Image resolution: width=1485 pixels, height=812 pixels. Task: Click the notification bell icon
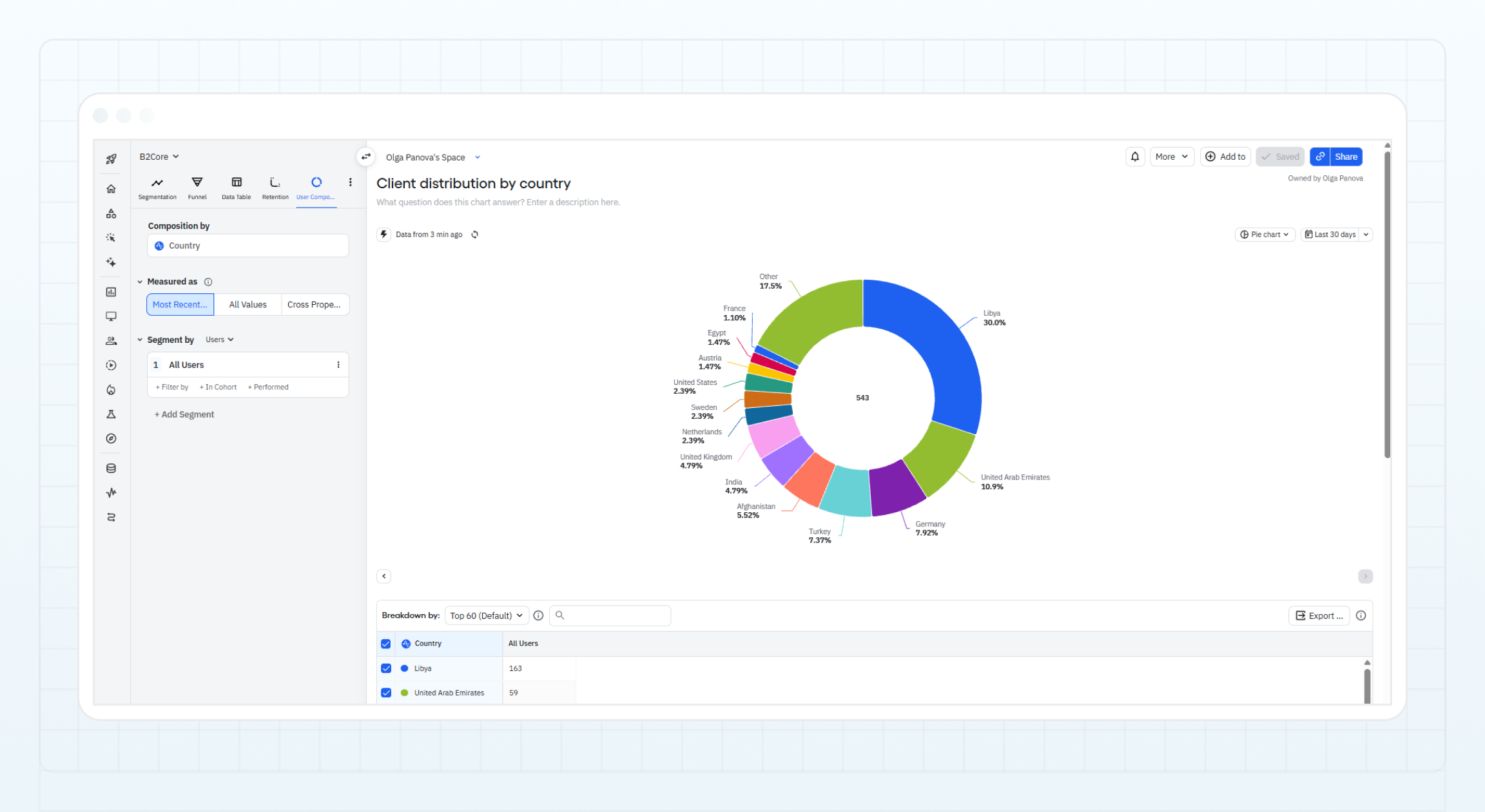point(1134,157)
